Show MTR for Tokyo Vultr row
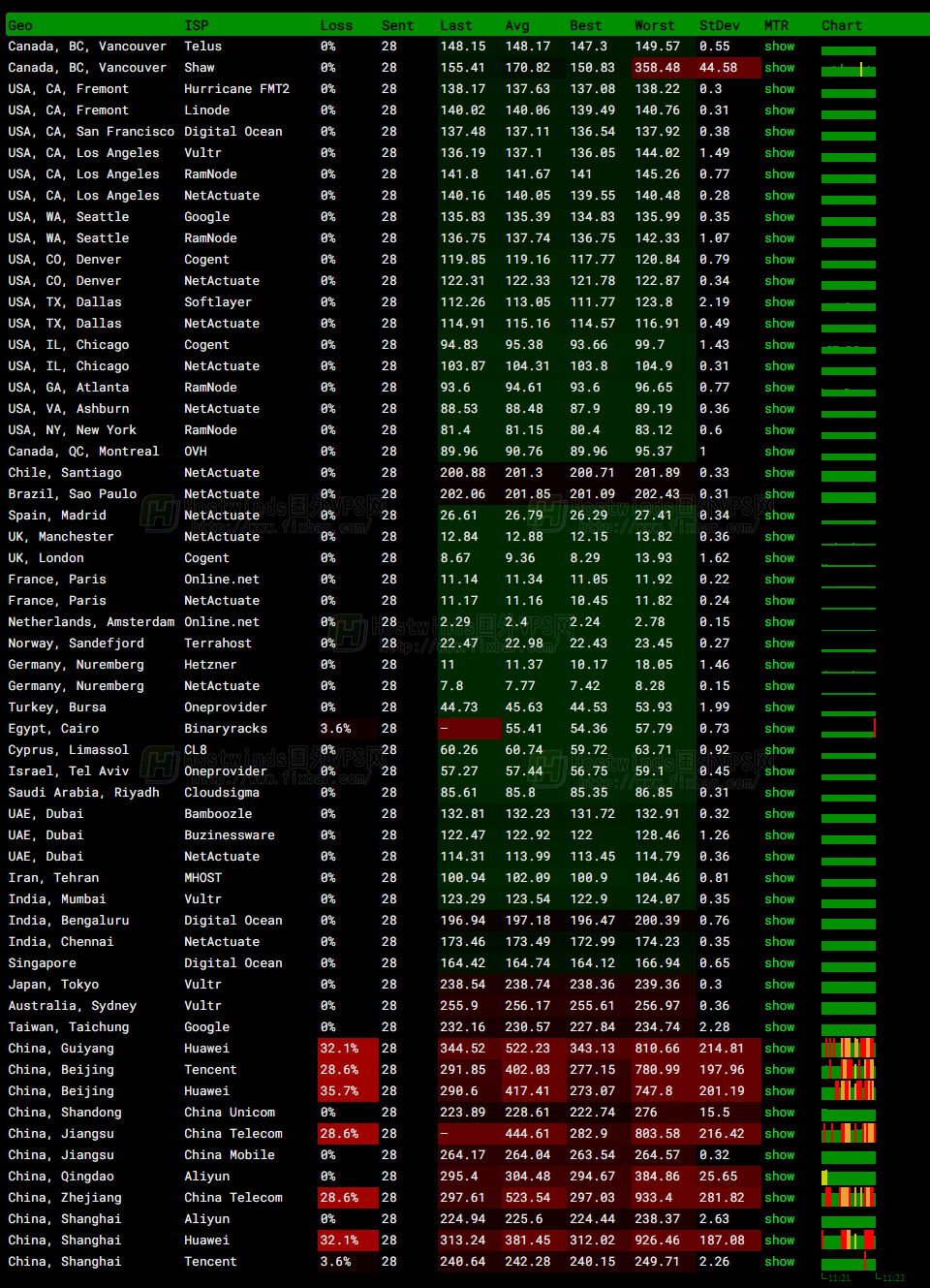 point(779,985)
